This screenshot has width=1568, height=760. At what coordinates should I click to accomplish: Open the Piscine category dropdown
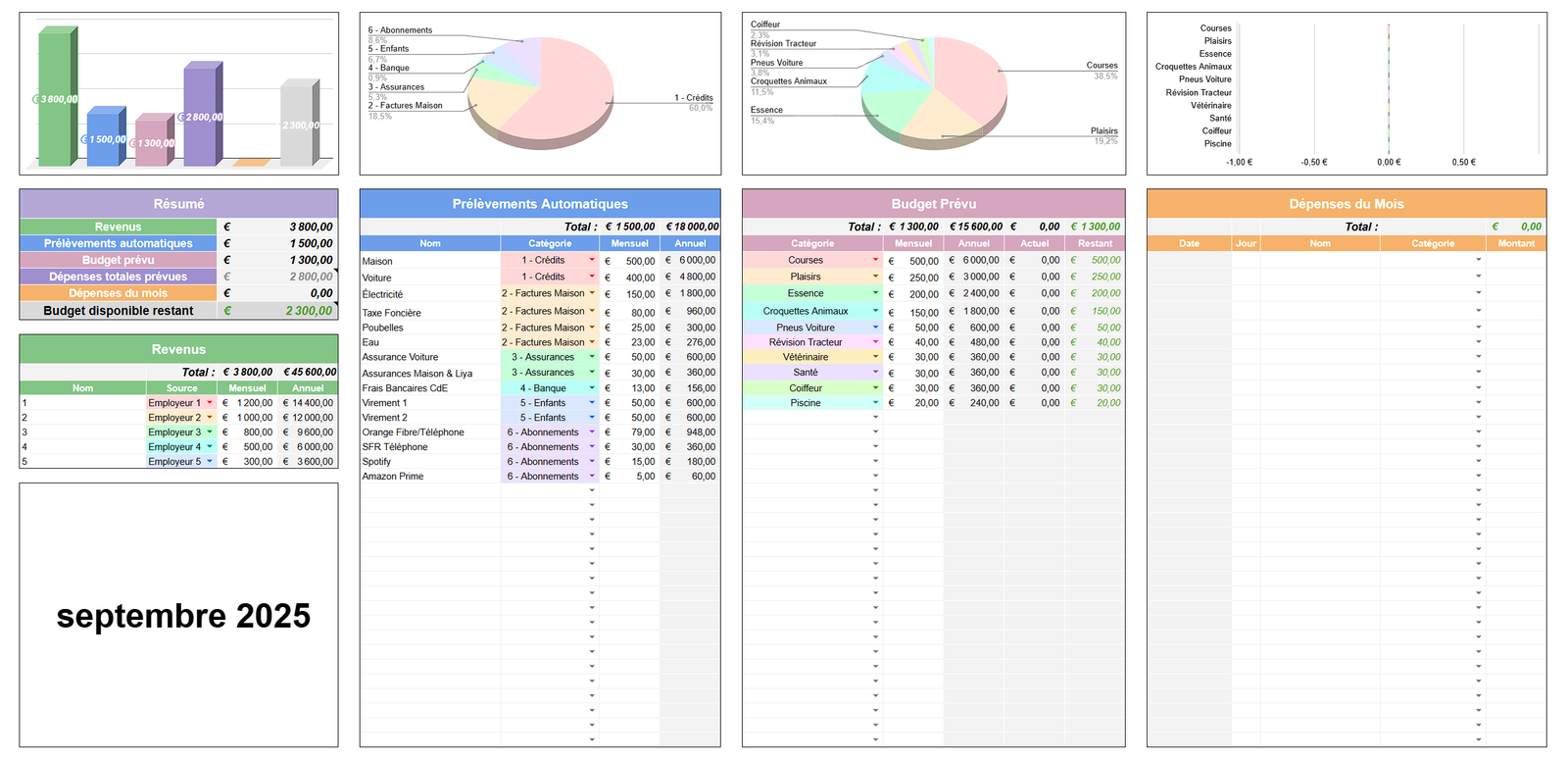[875, 403]
